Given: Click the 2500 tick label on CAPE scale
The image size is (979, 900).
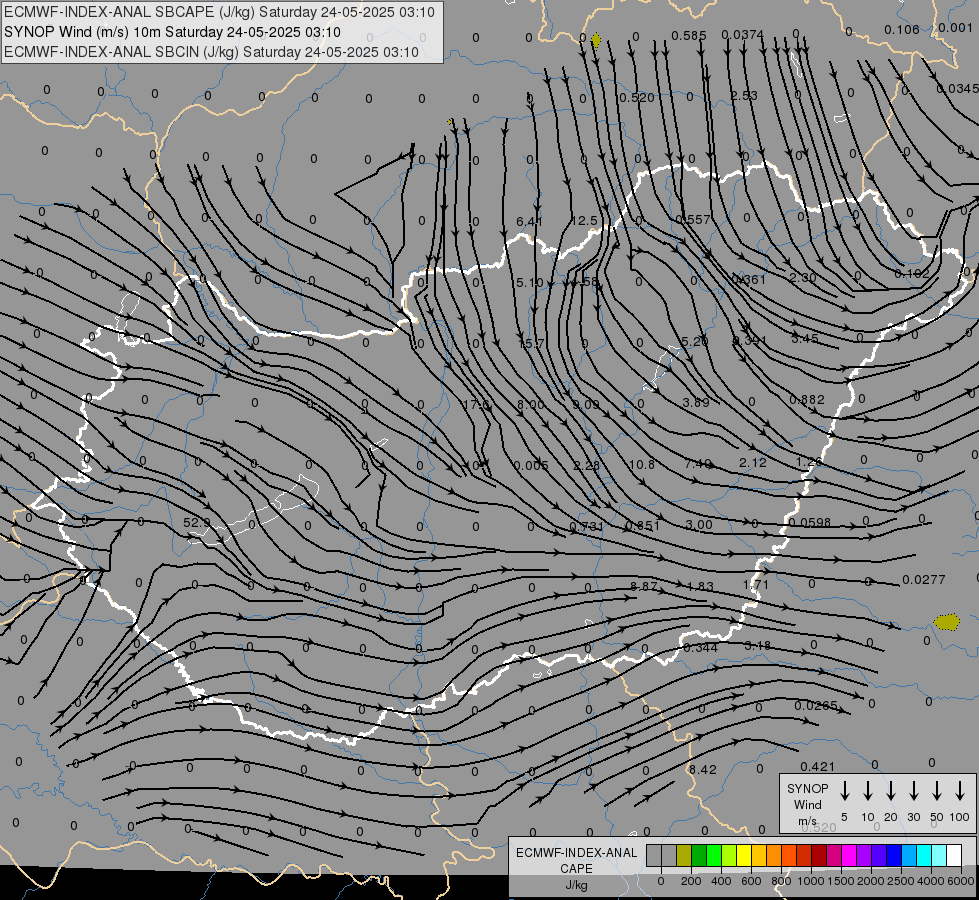Looking at the screenshot, I should click(x=900, y=881).
